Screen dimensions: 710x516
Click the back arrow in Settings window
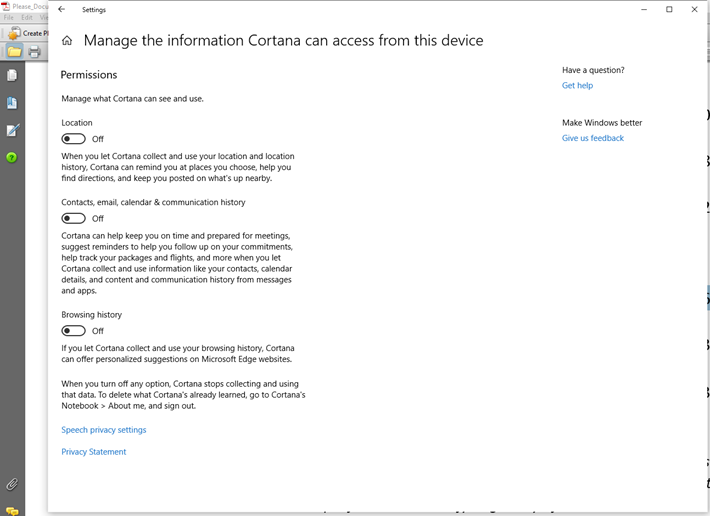pyautogui.click(x=62, y=9)
